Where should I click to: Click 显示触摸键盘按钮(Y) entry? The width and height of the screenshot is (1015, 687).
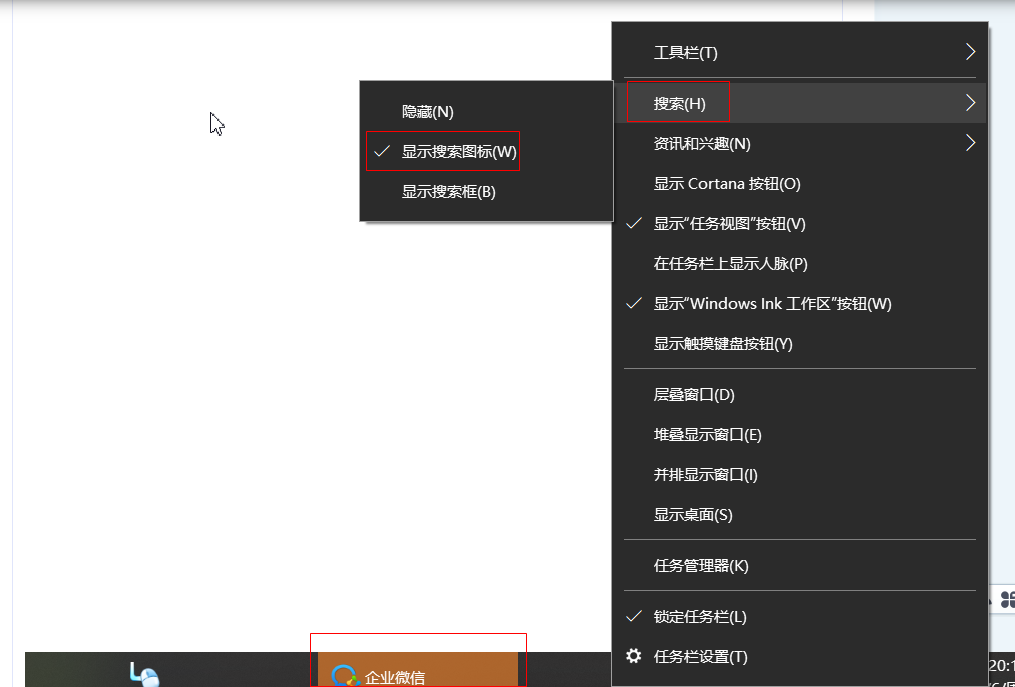tap(722, 344)
